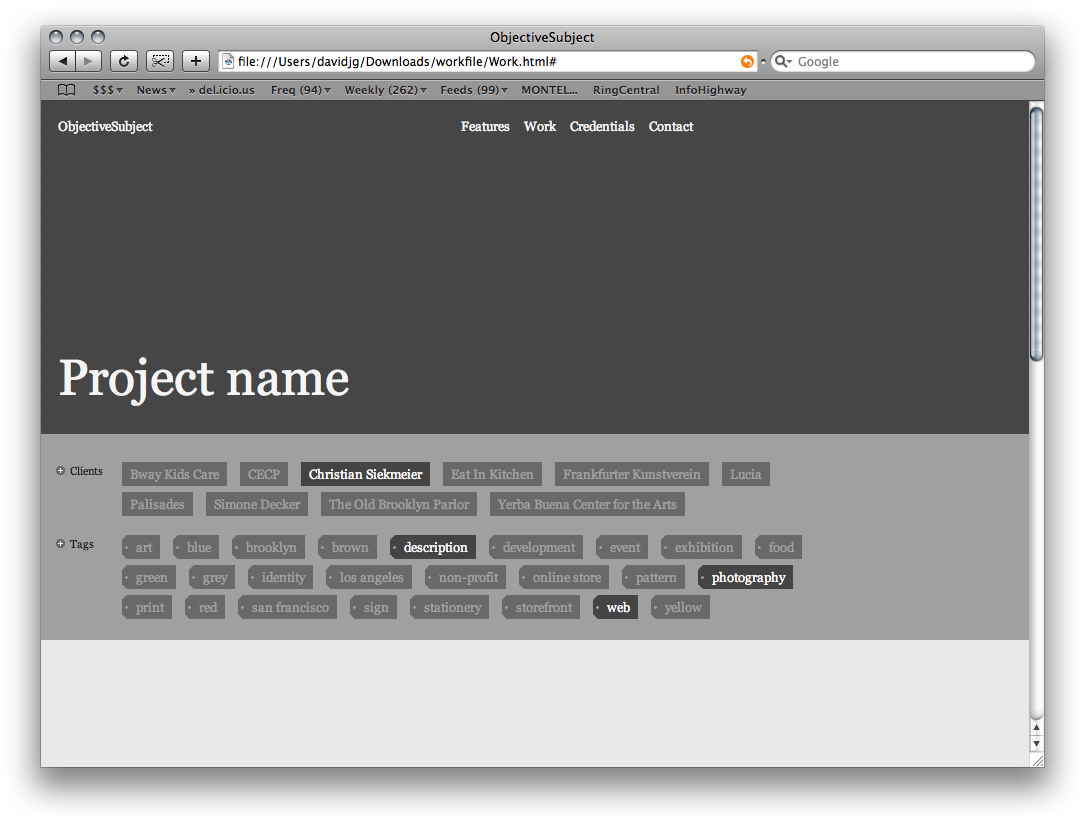Deselect the web tag

coord(615,607)
